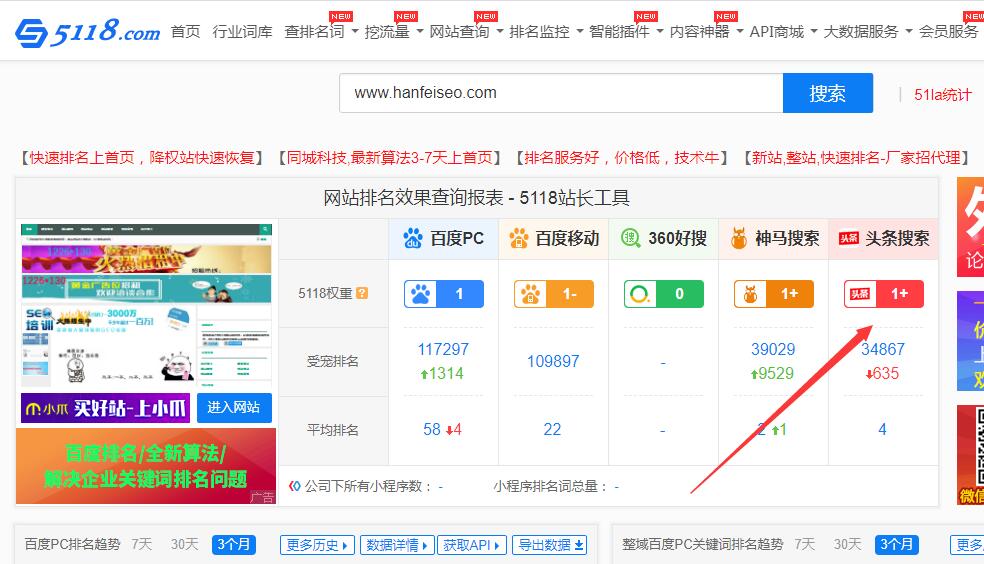Click the 获取API button
984x564 pixels.
tap(472, 545)
